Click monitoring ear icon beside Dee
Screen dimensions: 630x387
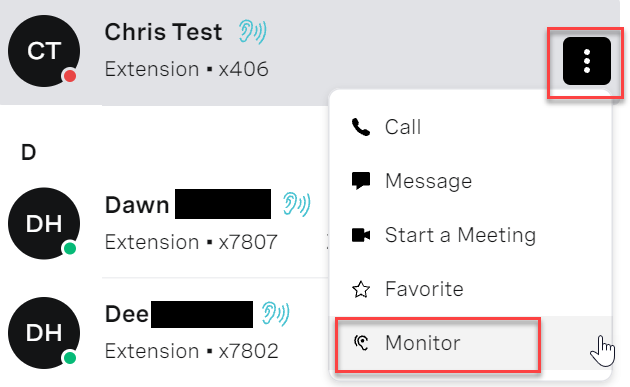click(276, 313)
